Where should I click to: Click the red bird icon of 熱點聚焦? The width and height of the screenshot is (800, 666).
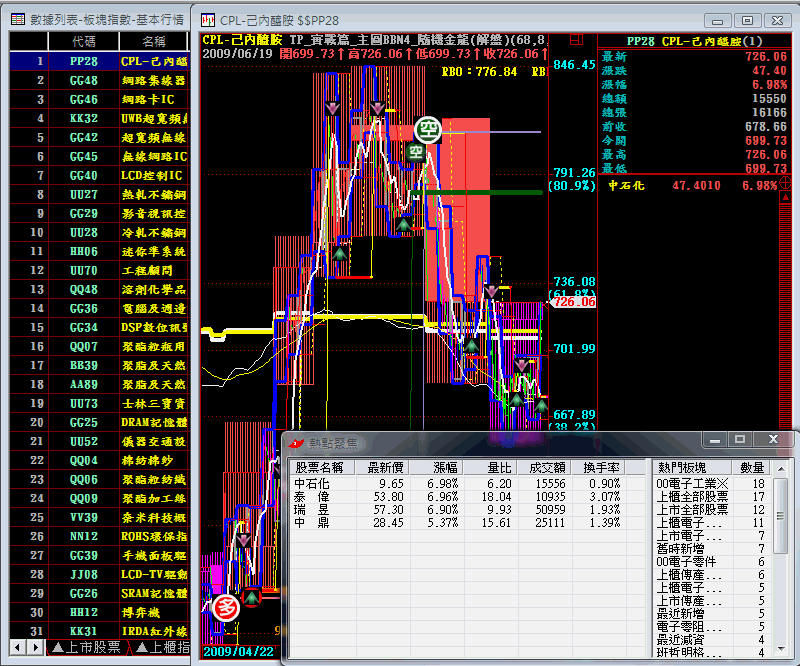pos(296,442)
